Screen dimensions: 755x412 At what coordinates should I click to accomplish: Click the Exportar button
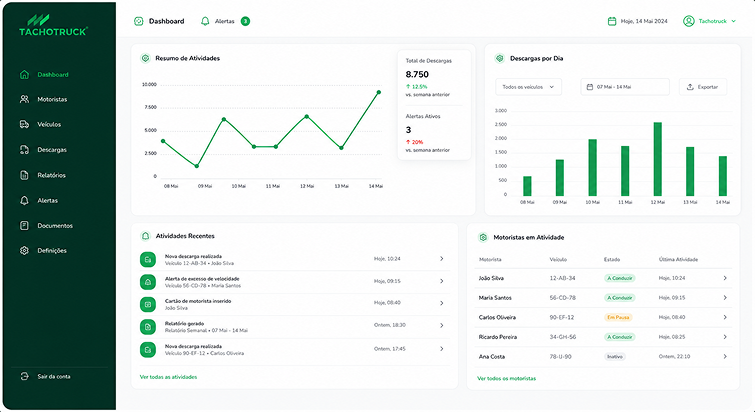[x=703, y=87]
